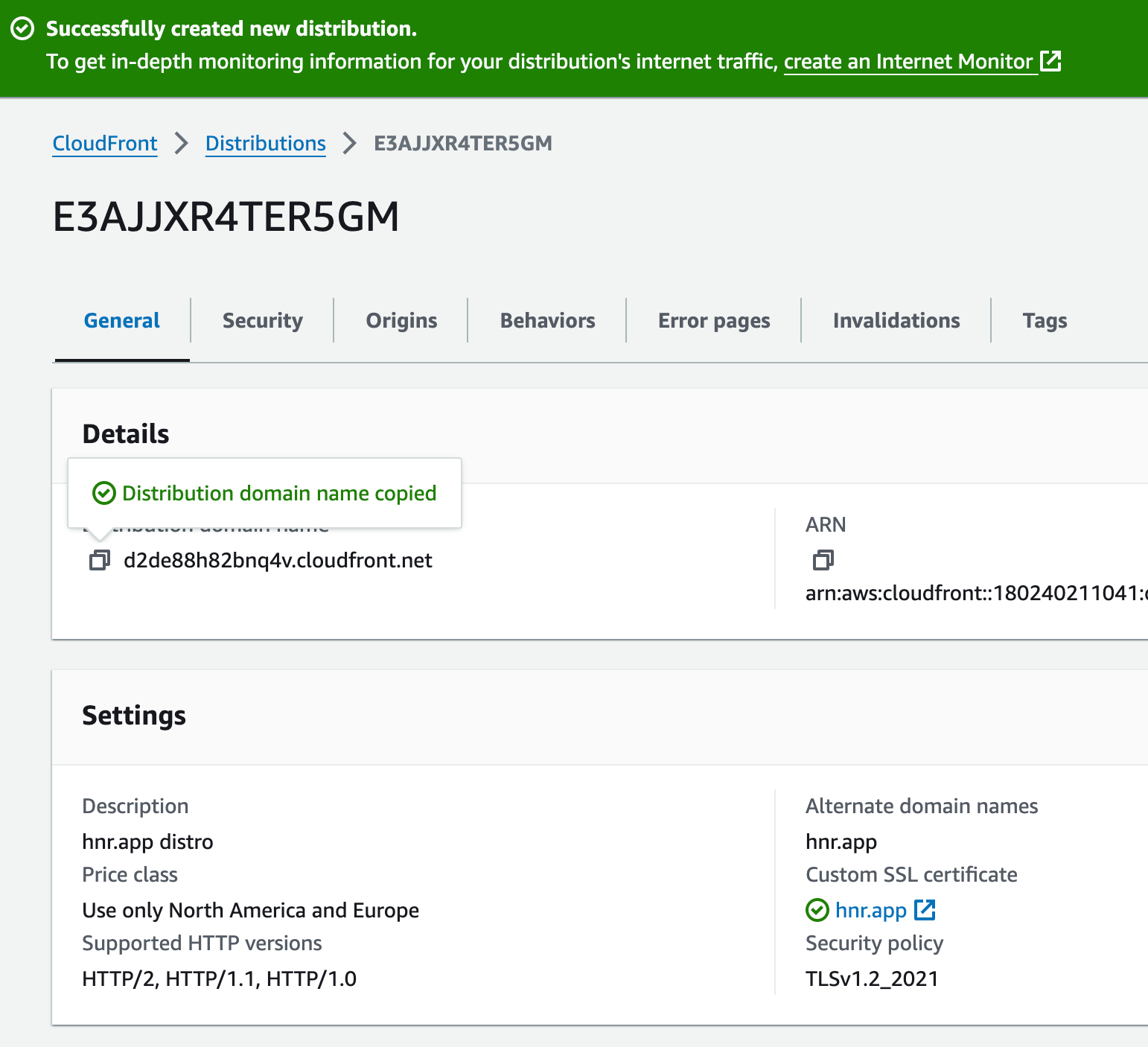Click the ARN label
1148x1047 pixels.
[826, 524]
